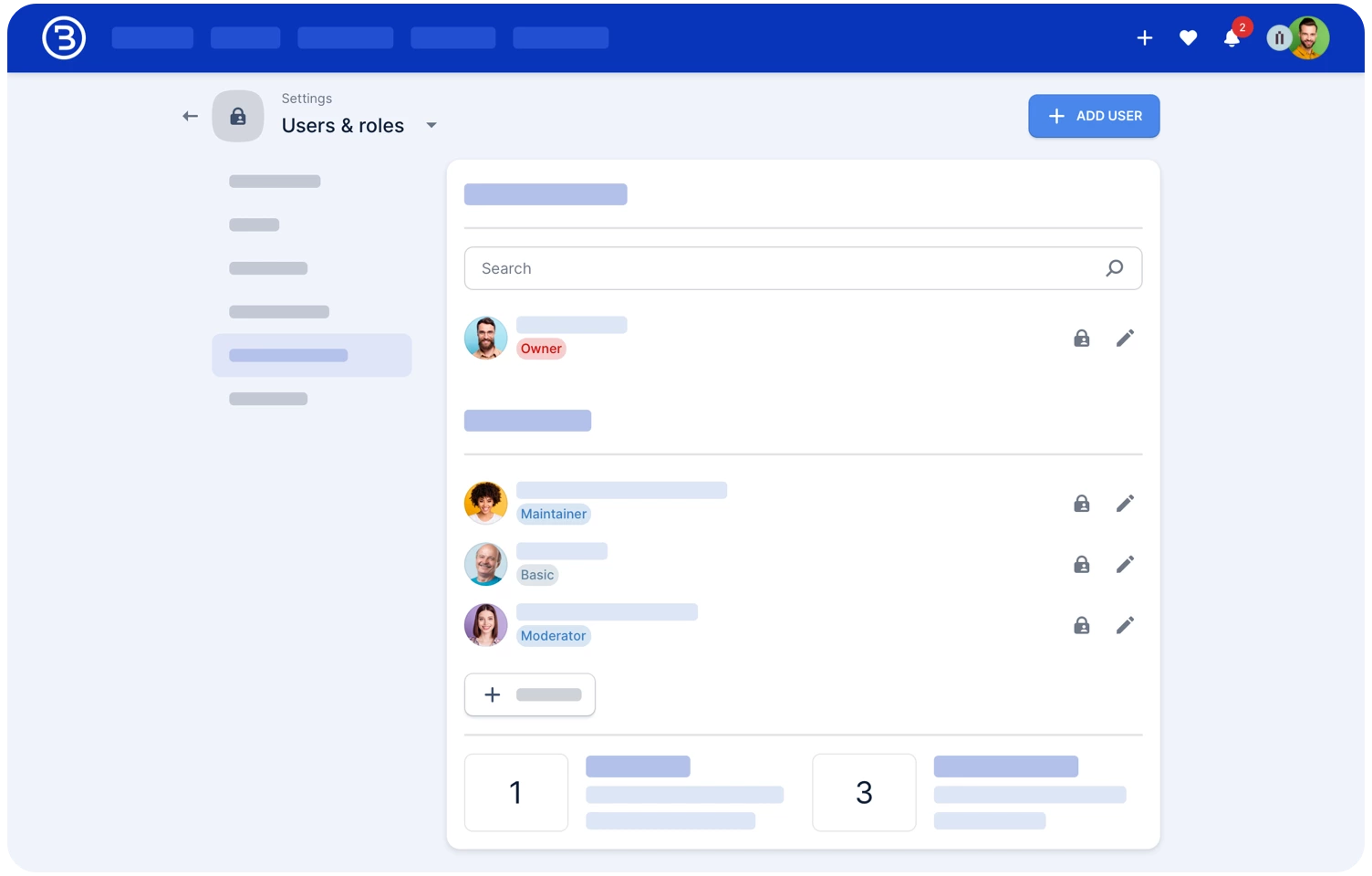Image resolution: width=1372 pixels, height=876 pixels.
Task: Click the circled 3 logo in header
Action: (64, 37)
